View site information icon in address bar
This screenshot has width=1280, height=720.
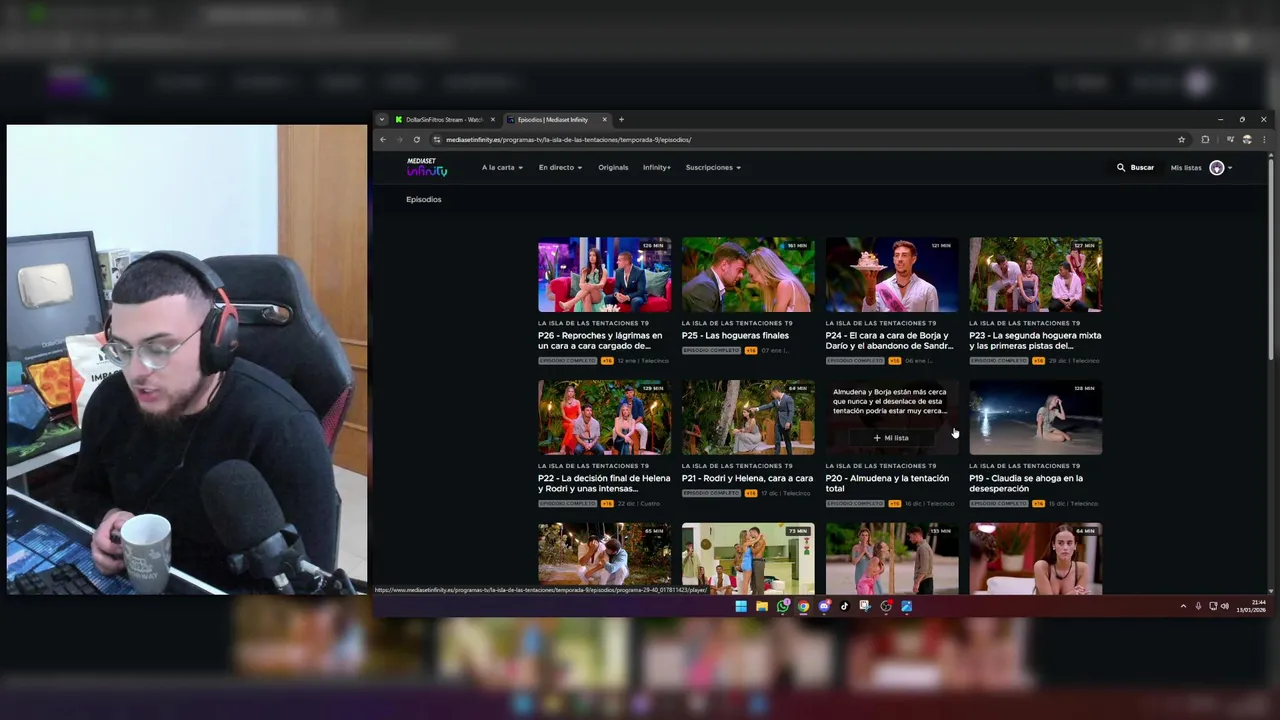(437, 140)
